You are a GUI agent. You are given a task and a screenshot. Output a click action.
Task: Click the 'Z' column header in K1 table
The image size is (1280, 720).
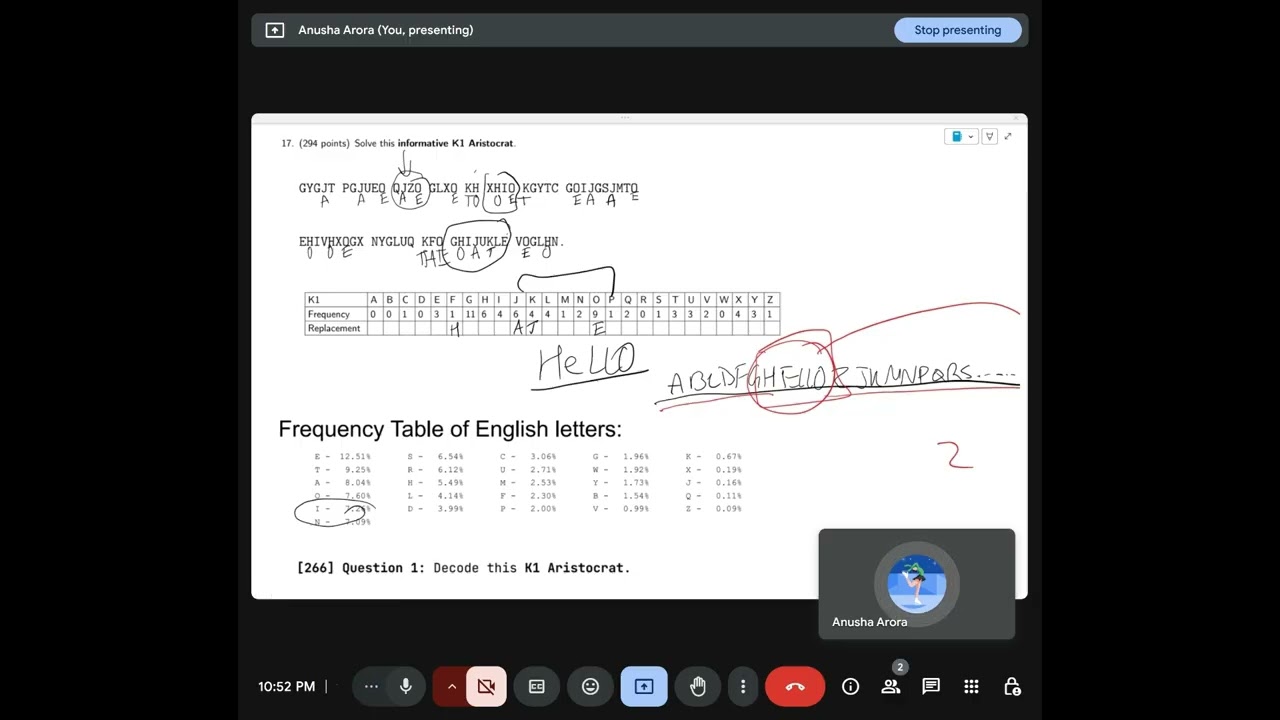pyautogui.click(x=770, y=300)
